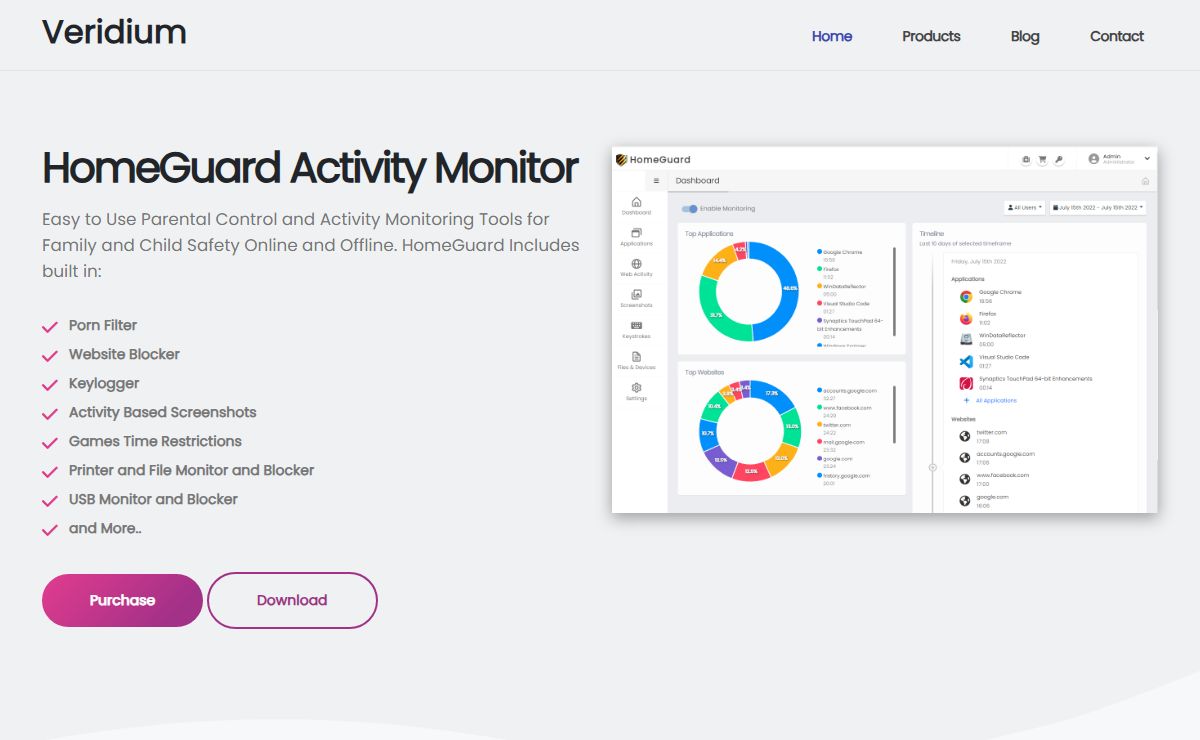Click the "Website Blocker" feature text
Screen dimensions: 1200x740
tap(124, 354)
